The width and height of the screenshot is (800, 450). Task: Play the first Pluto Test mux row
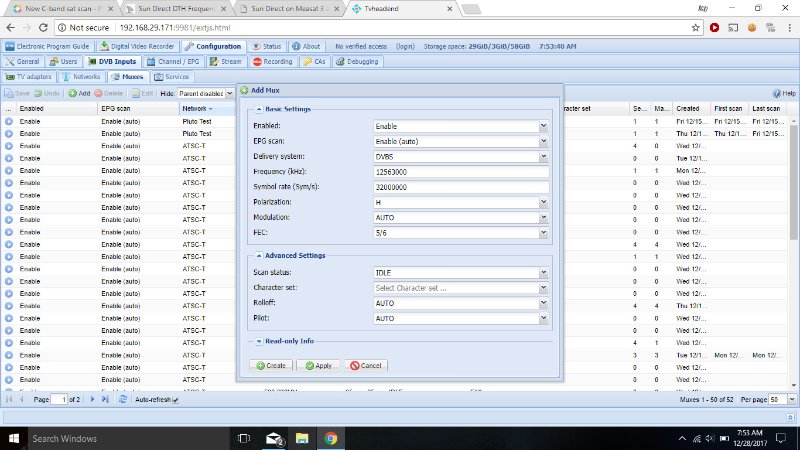click(9, 122)
